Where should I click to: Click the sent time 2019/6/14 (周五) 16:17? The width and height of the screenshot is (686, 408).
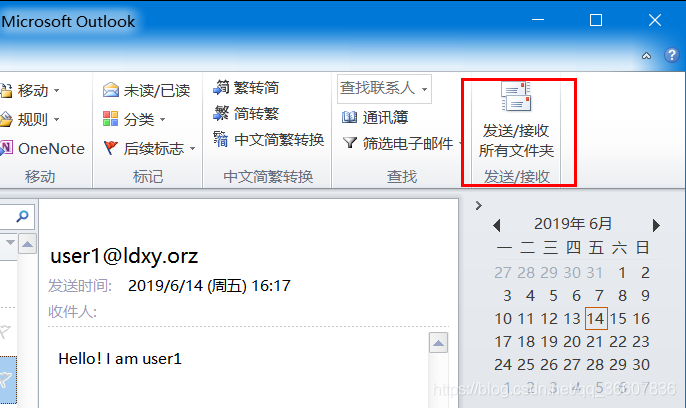[x=209, y=286]
